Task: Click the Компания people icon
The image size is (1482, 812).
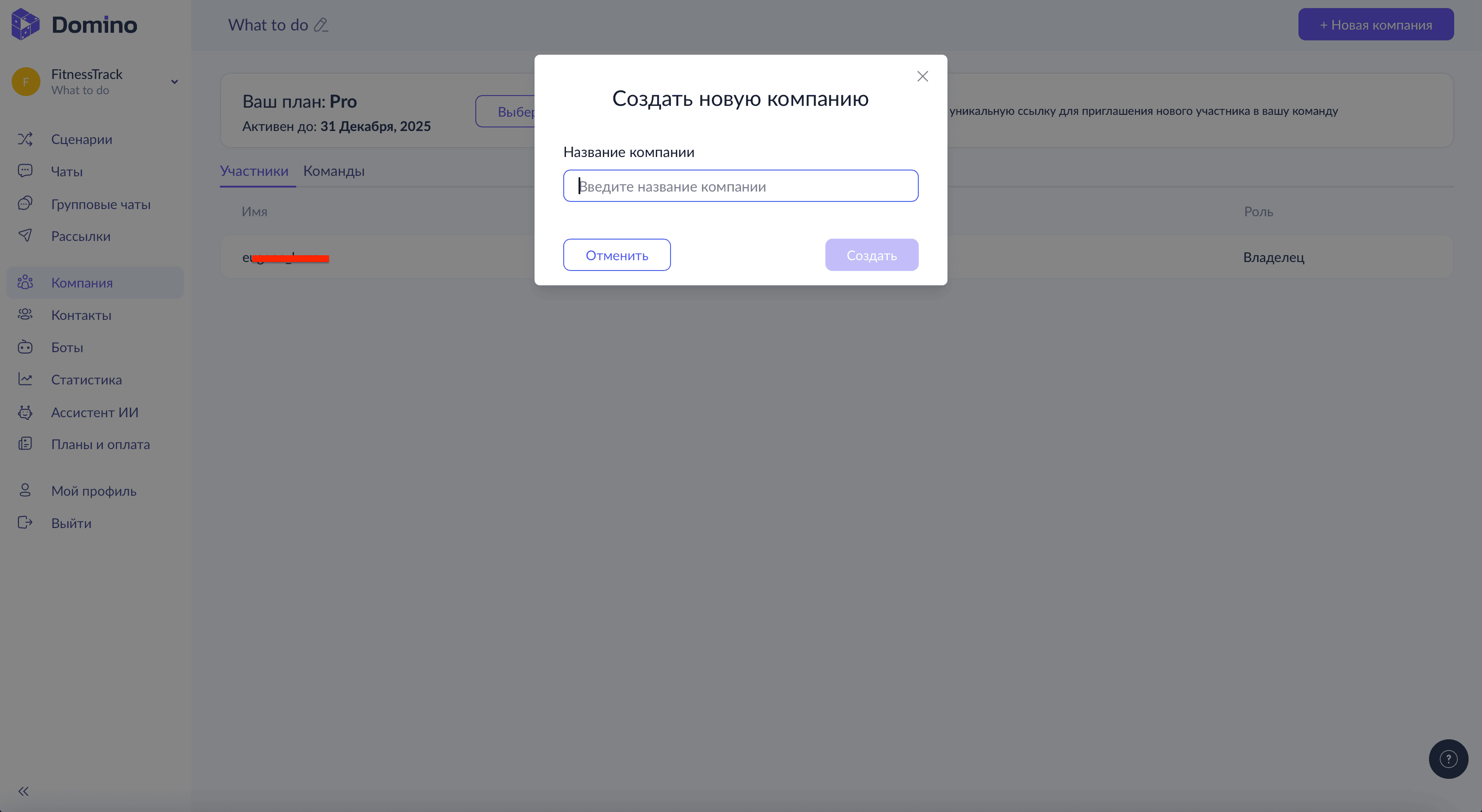Action: click(x=25, y=282)
